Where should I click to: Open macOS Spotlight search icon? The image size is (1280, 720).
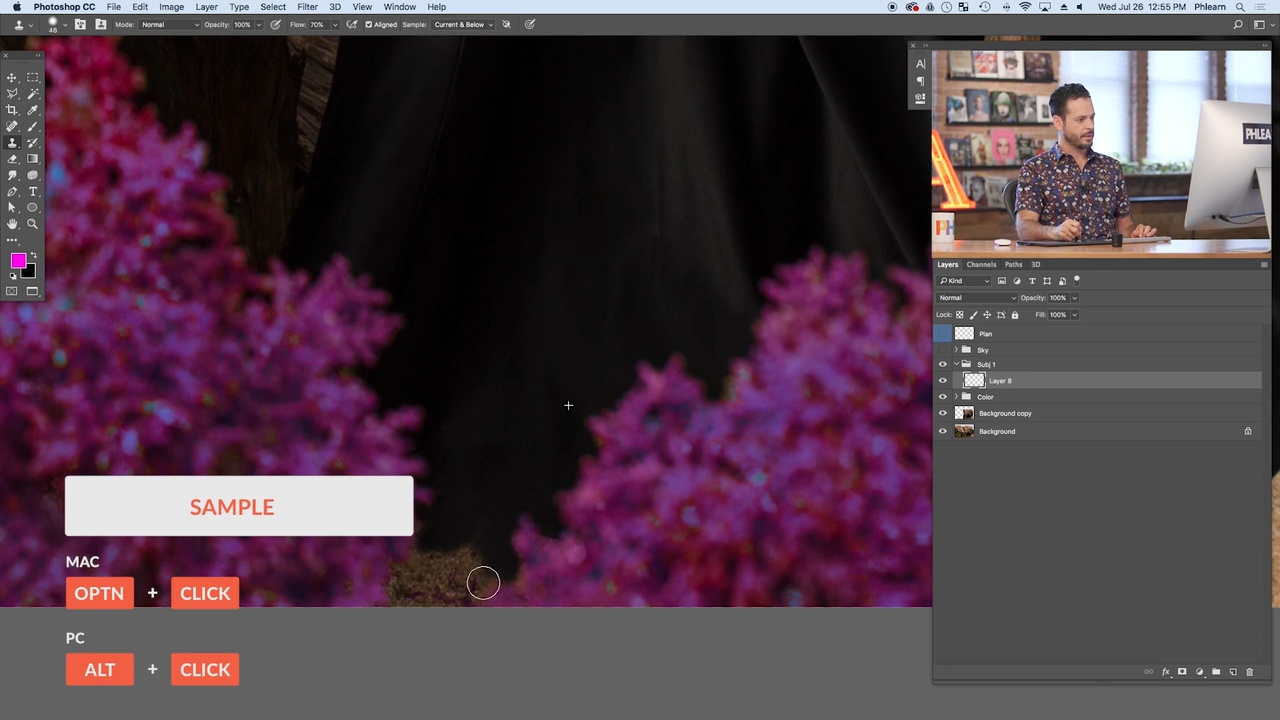[1241, 7]
